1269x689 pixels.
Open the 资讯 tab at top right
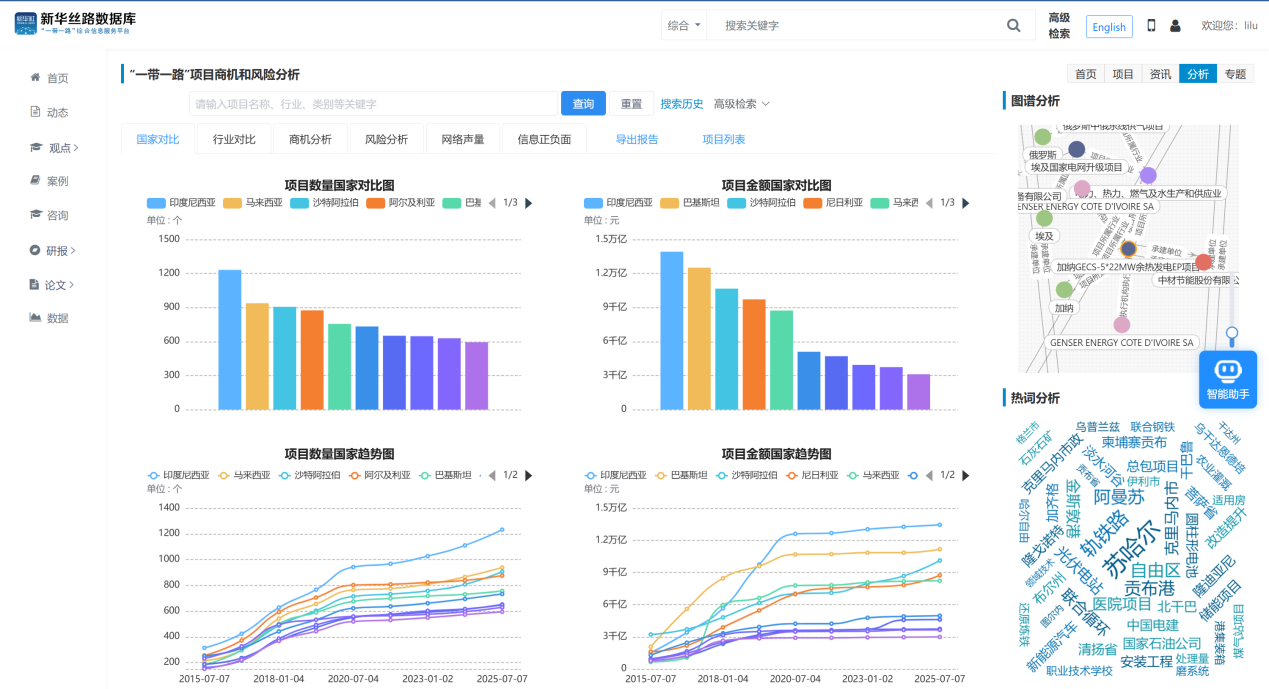[1160, 74]
